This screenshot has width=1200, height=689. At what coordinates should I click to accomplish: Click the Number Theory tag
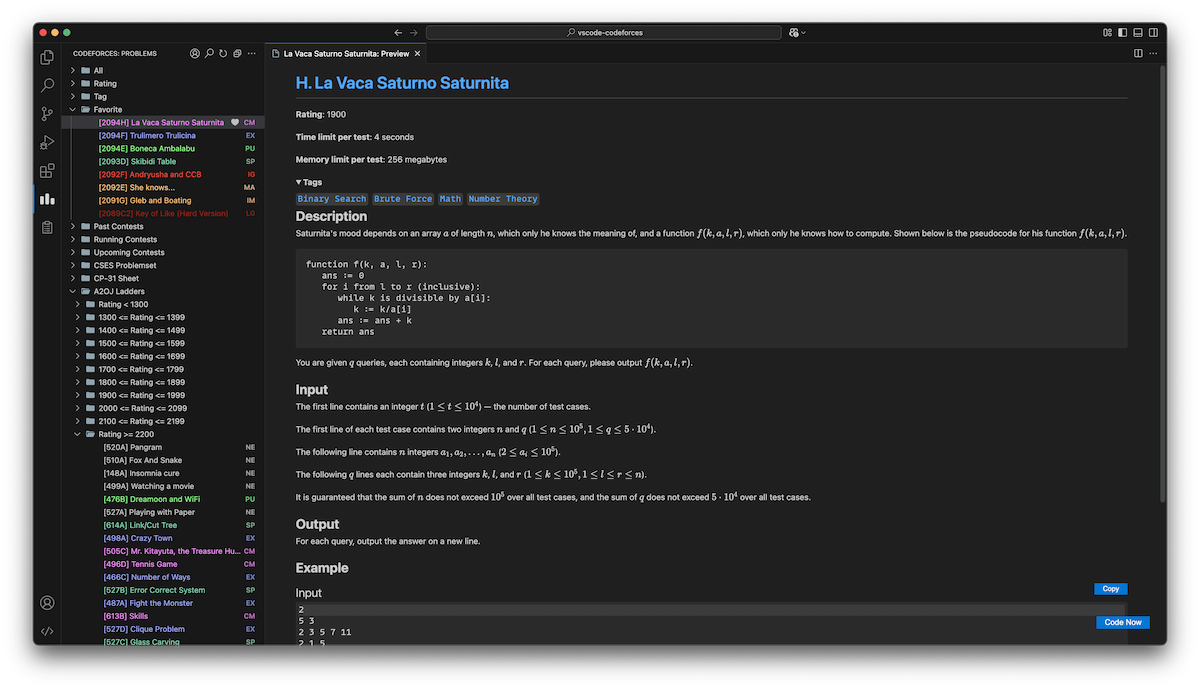[503, 199]
